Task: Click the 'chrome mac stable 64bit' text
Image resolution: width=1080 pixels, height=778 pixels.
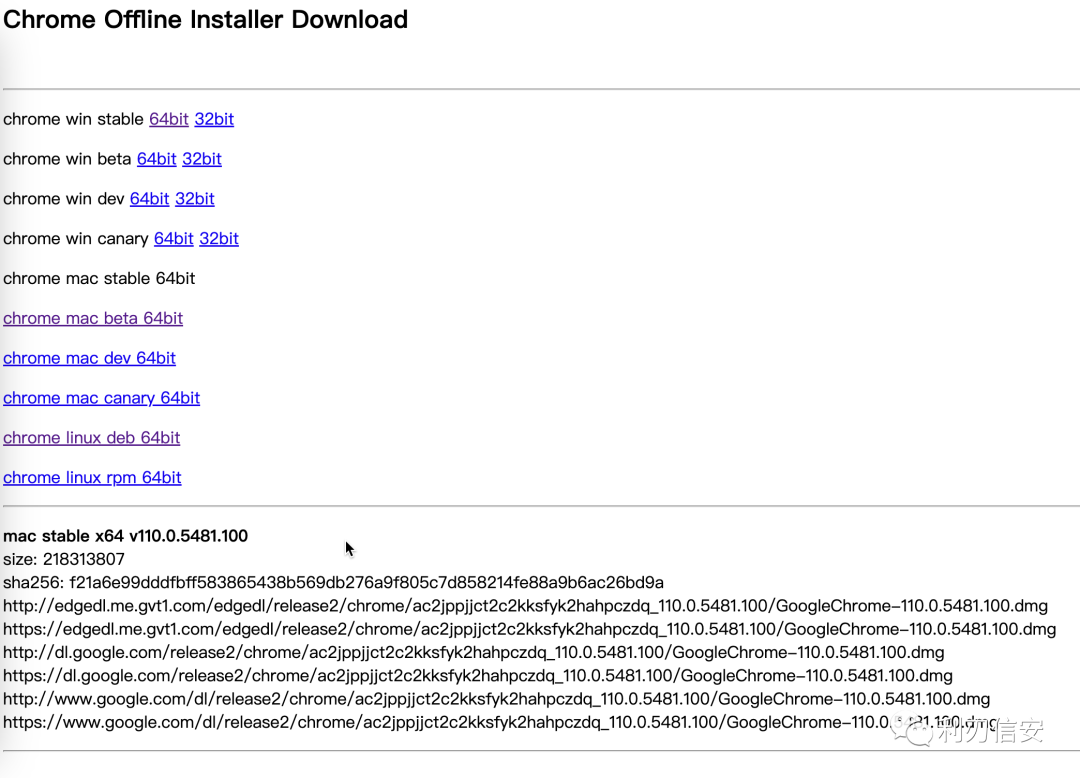Action: point(99,278)
